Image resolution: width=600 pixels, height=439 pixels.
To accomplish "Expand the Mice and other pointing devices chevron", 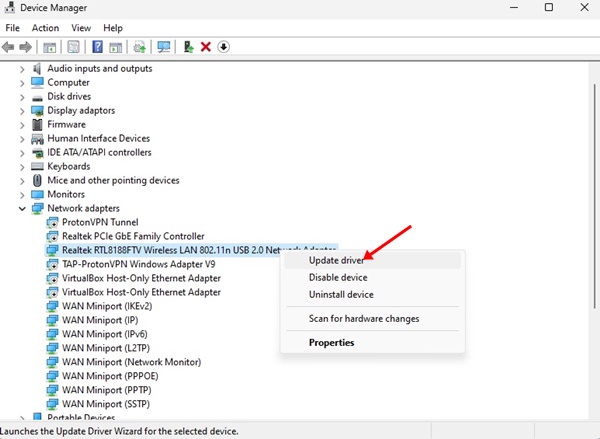I will click(22, 181).
